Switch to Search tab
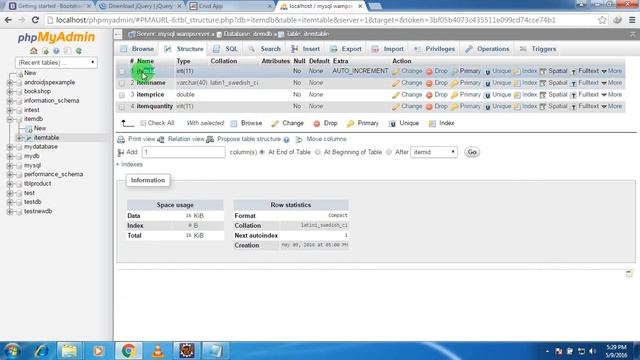The width and height of the screenshot is (640, 360). [264, 49]
